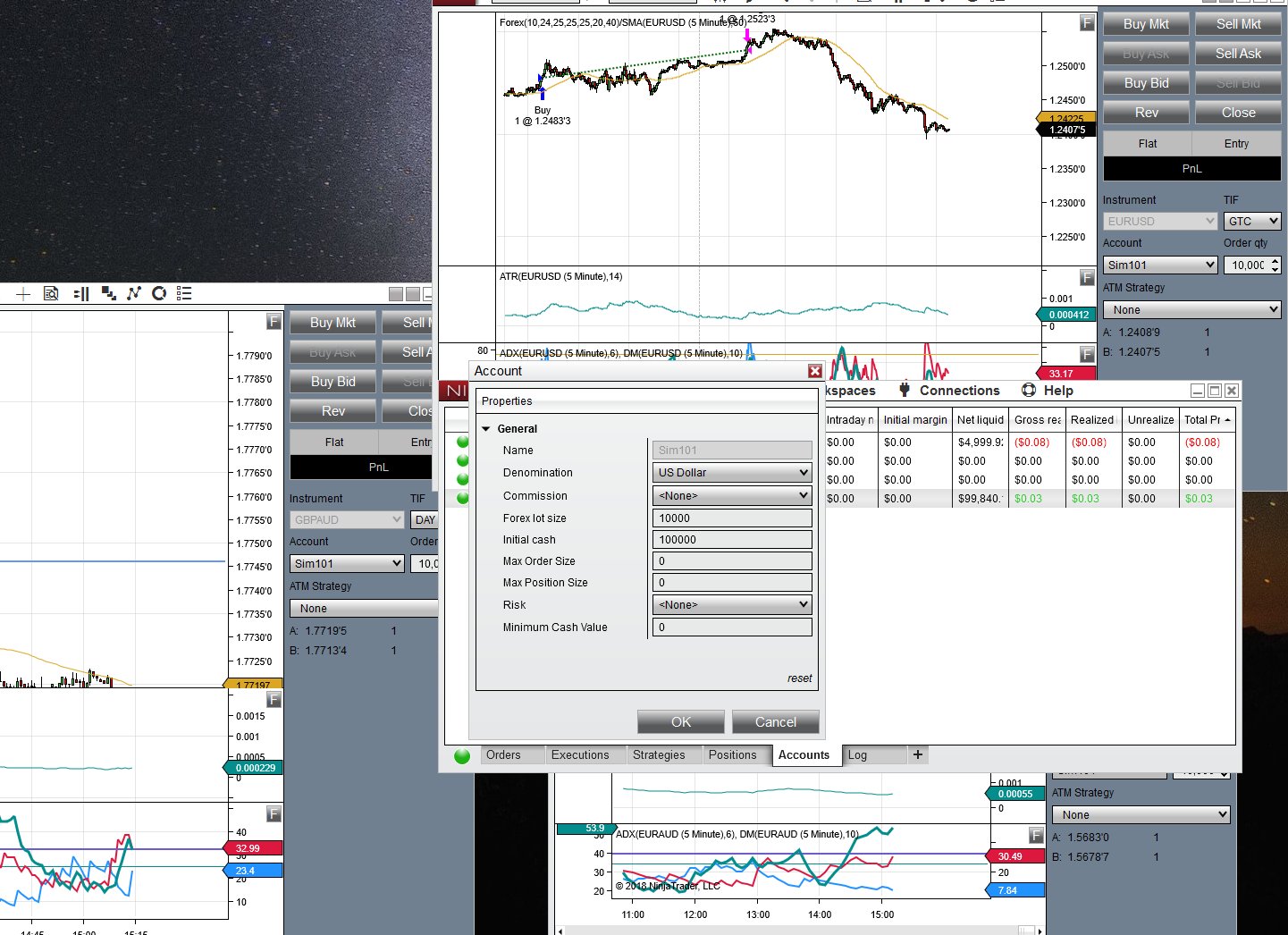The height and width of the screenshot is (935, 1288).
Task: Click the F button on EURUSD ADX panel
Action: pos(1087,355)
